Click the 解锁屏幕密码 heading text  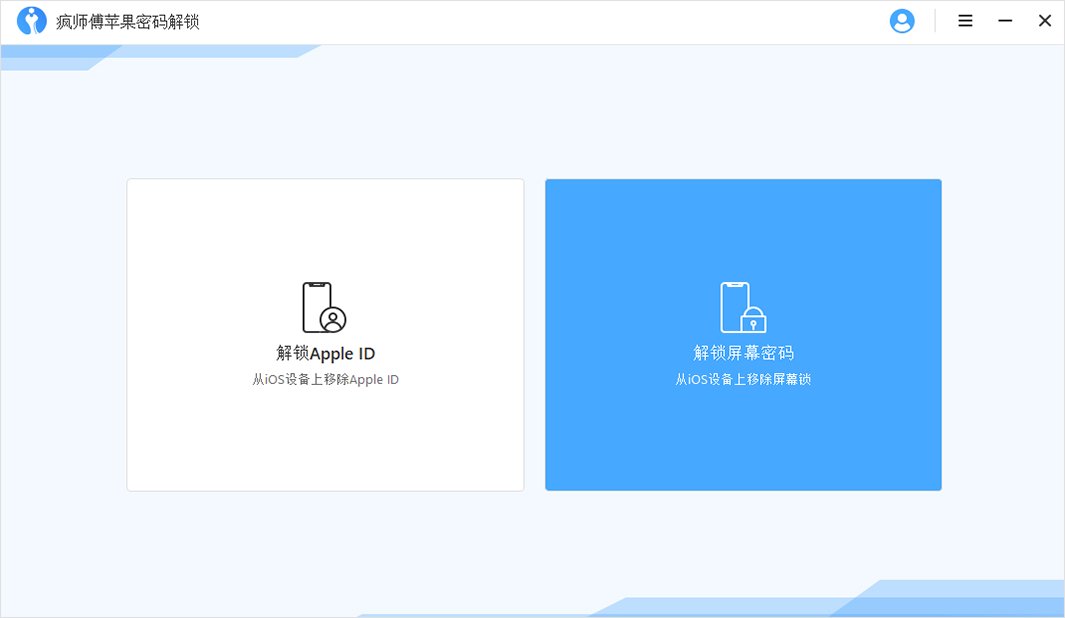(x=742, y=353)
